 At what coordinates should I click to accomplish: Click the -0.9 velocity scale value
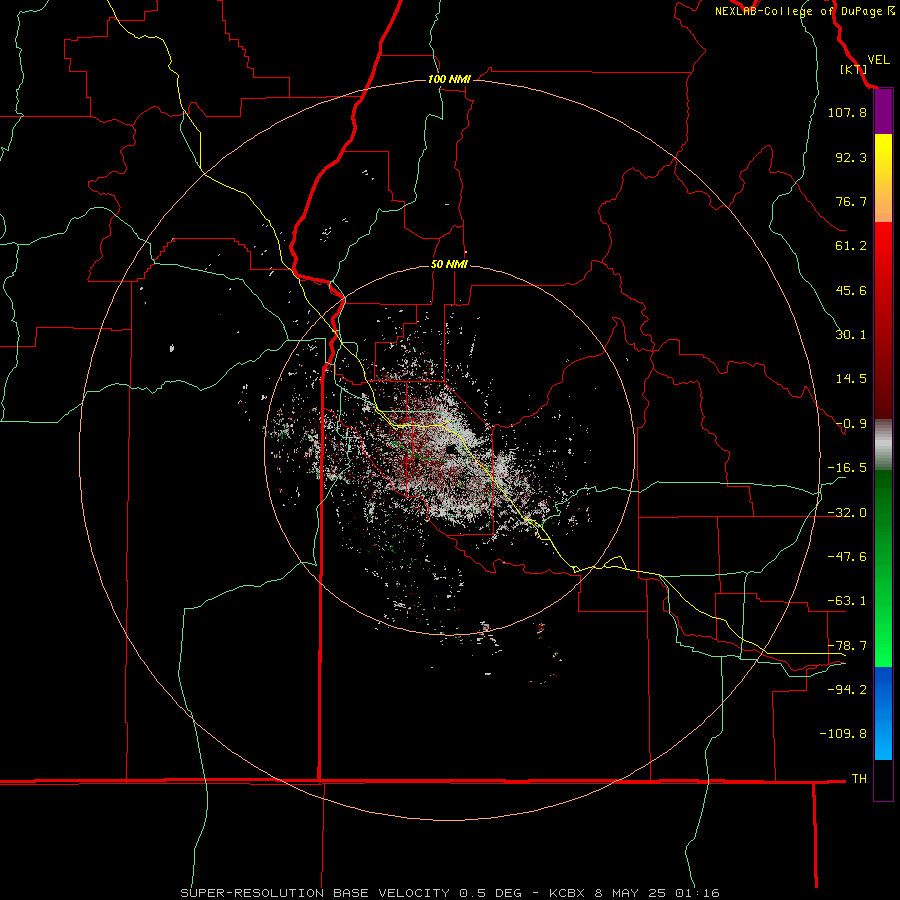pos(851,424)
